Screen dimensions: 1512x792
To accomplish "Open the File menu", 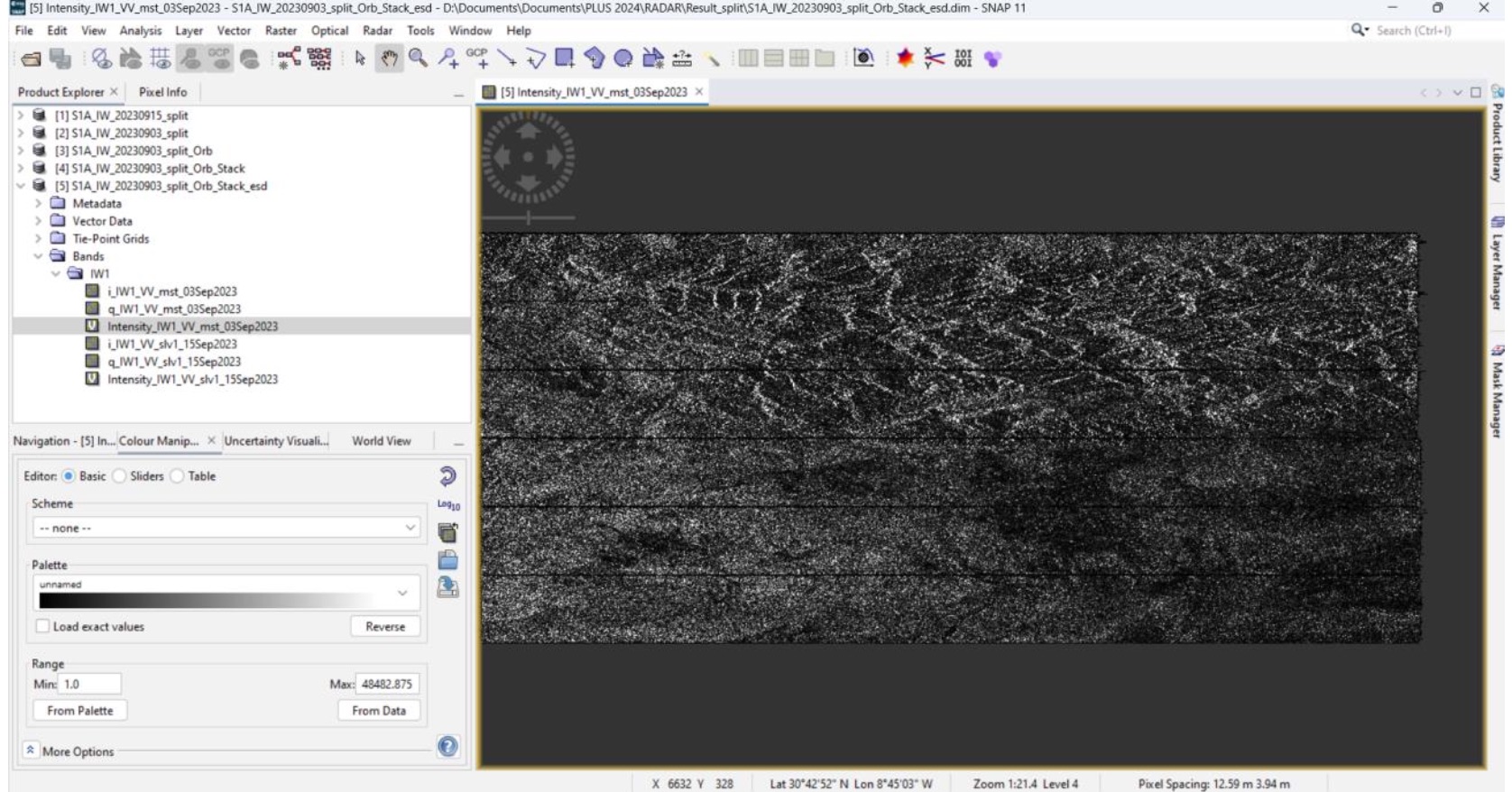I will pyautogui.click(x=24, y=31).
